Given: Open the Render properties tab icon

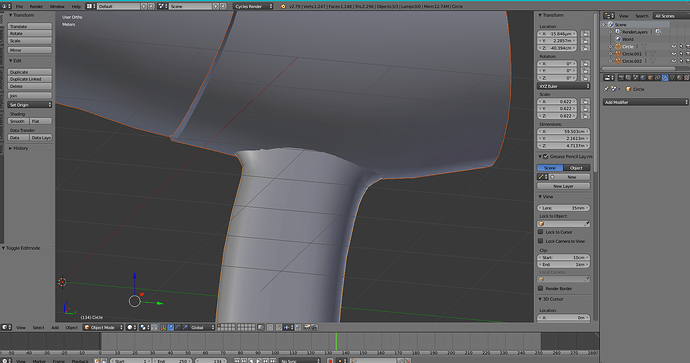Looking at the screenshot, I should (621, 77).
